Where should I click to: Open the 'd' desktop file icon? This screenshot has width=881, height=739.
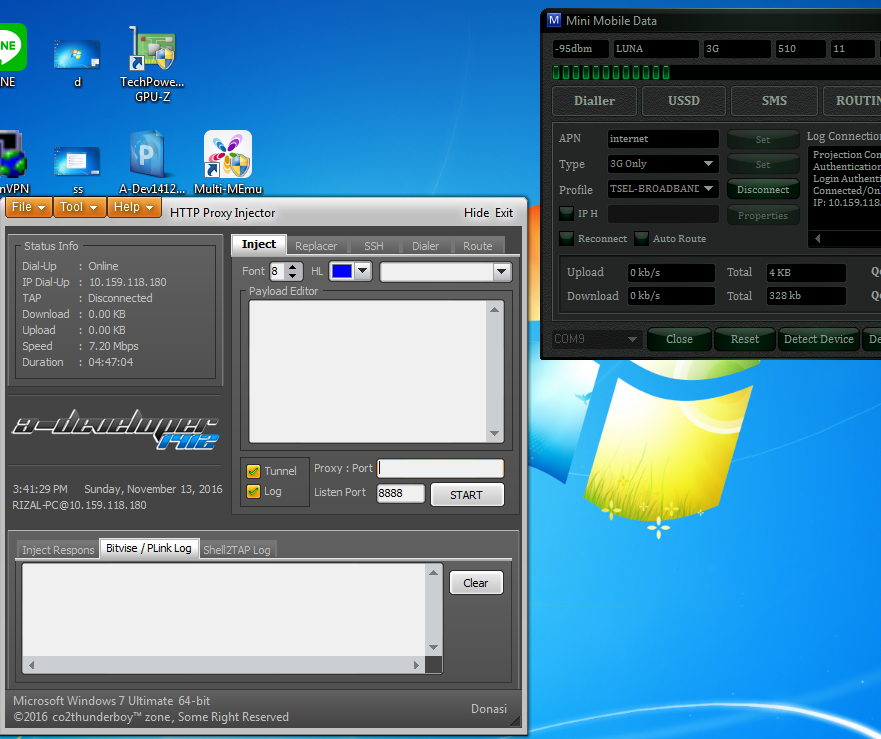click(x=78, y=62)
